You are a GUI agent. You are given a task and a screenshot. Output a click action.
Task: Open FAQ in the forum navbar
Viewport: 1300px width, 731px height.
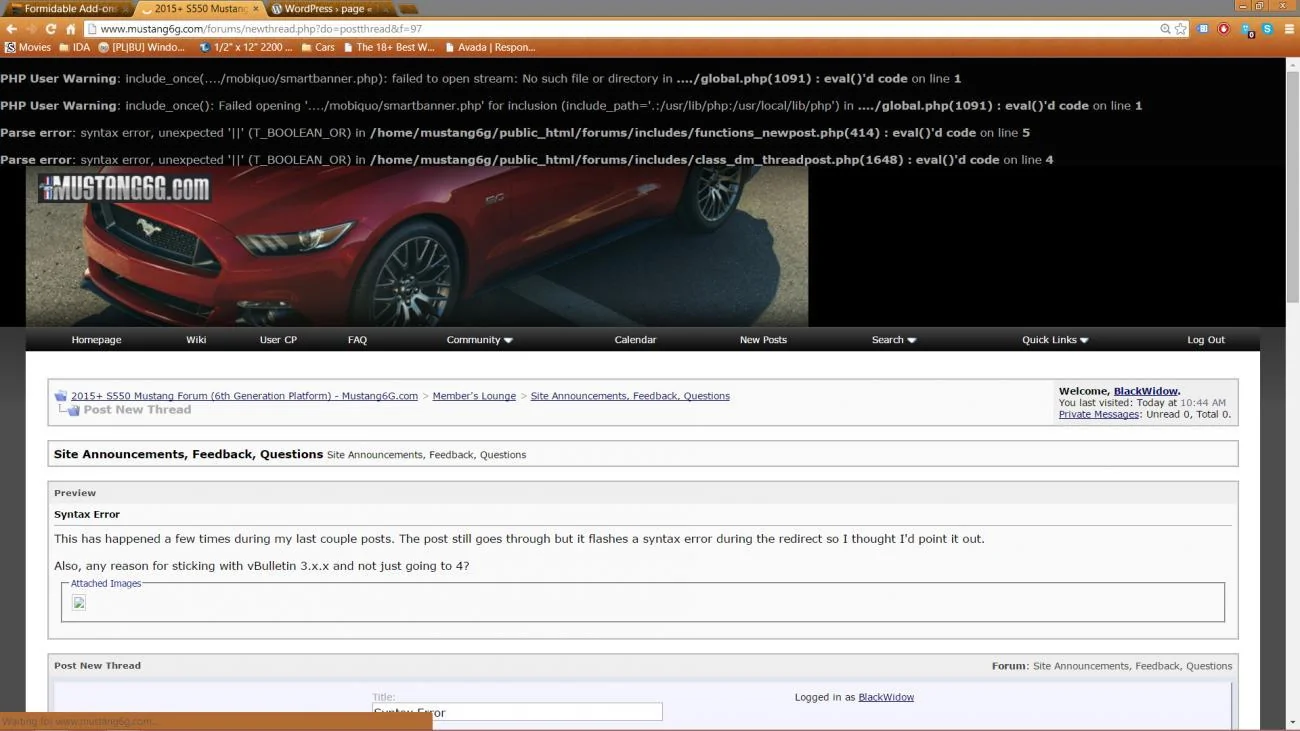[x=357, y=340]
